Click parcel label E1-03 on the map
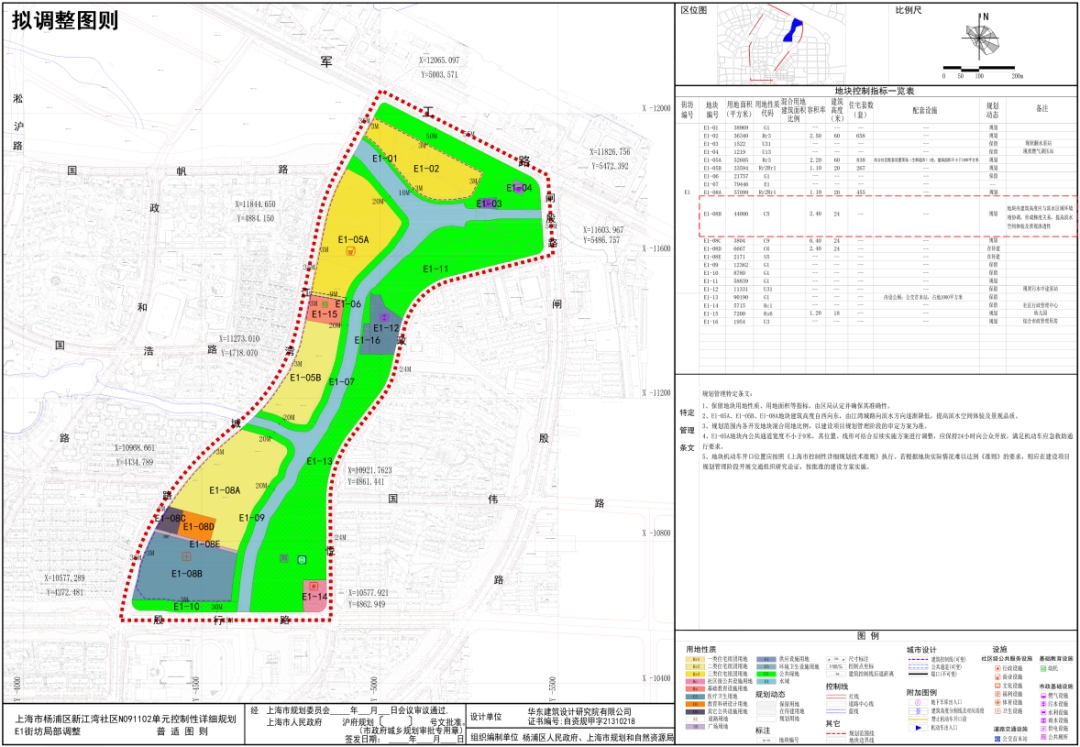Viewport: 1080px width, 747px height. point(489,203)
